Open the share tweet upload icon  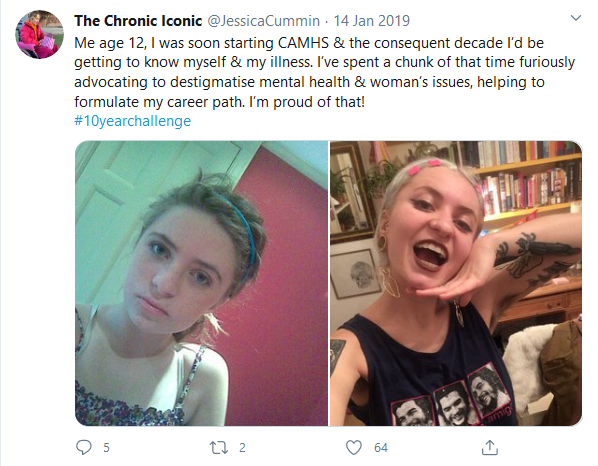(490, 447)
